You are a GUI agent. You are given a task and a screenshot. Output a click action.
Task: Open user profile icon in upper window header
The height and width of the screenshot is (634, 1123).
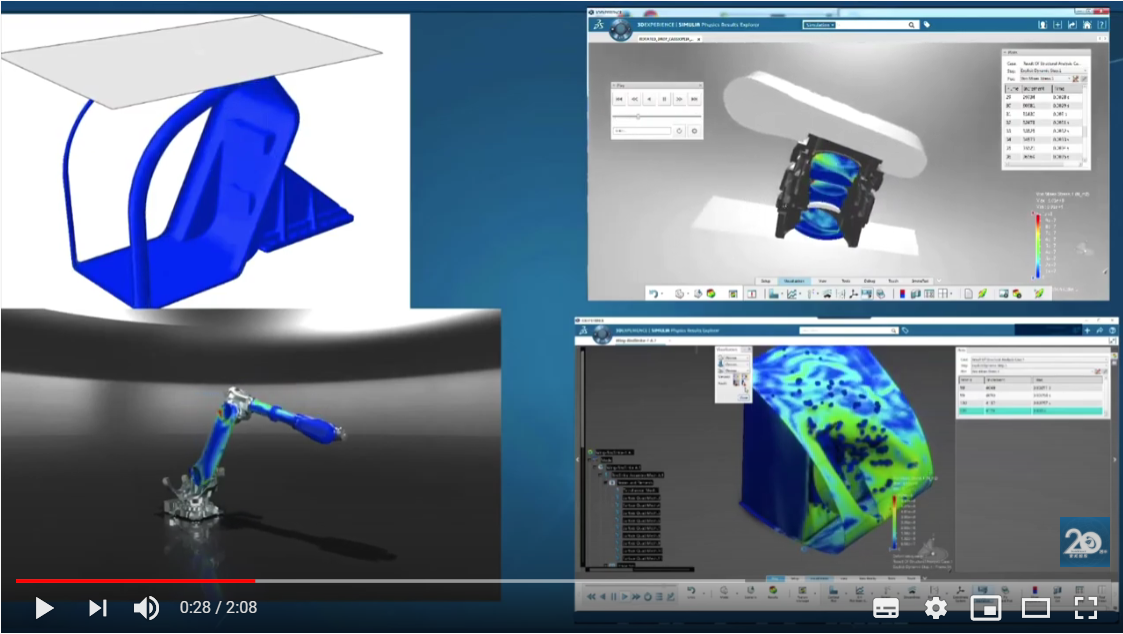(x=1042, y=25)
